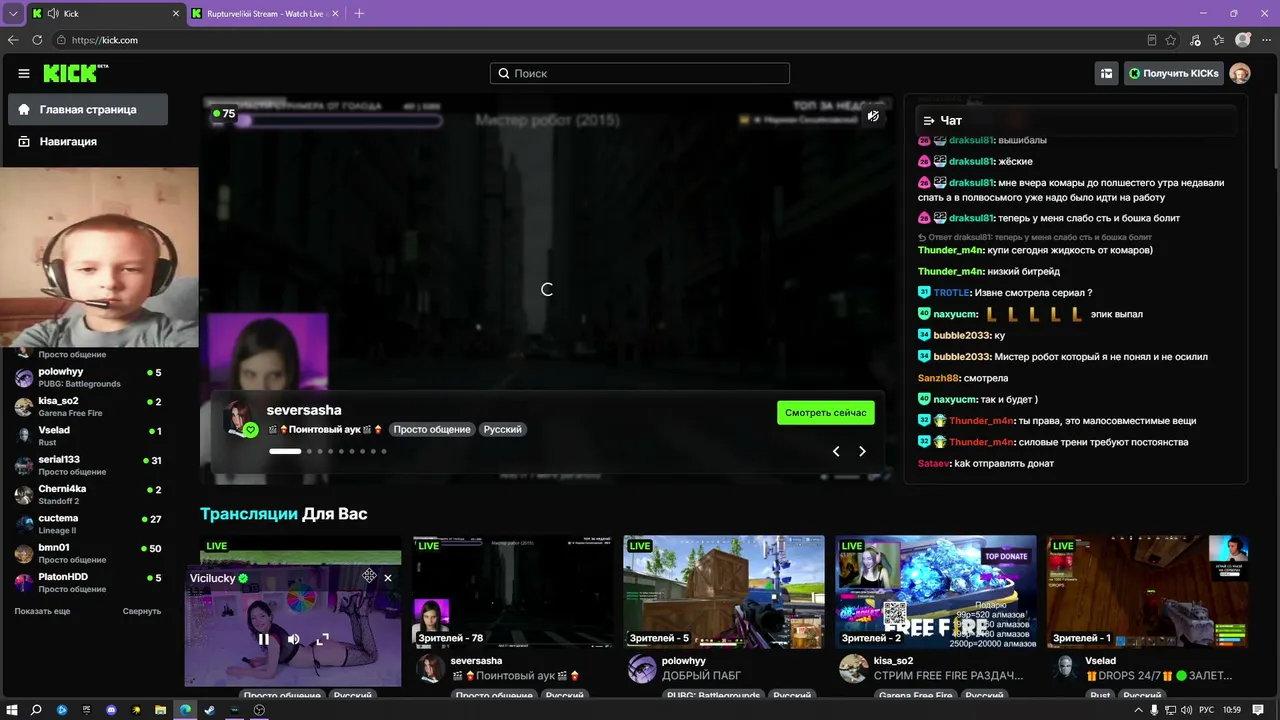Unmute the featured seversasha stream

873,116
